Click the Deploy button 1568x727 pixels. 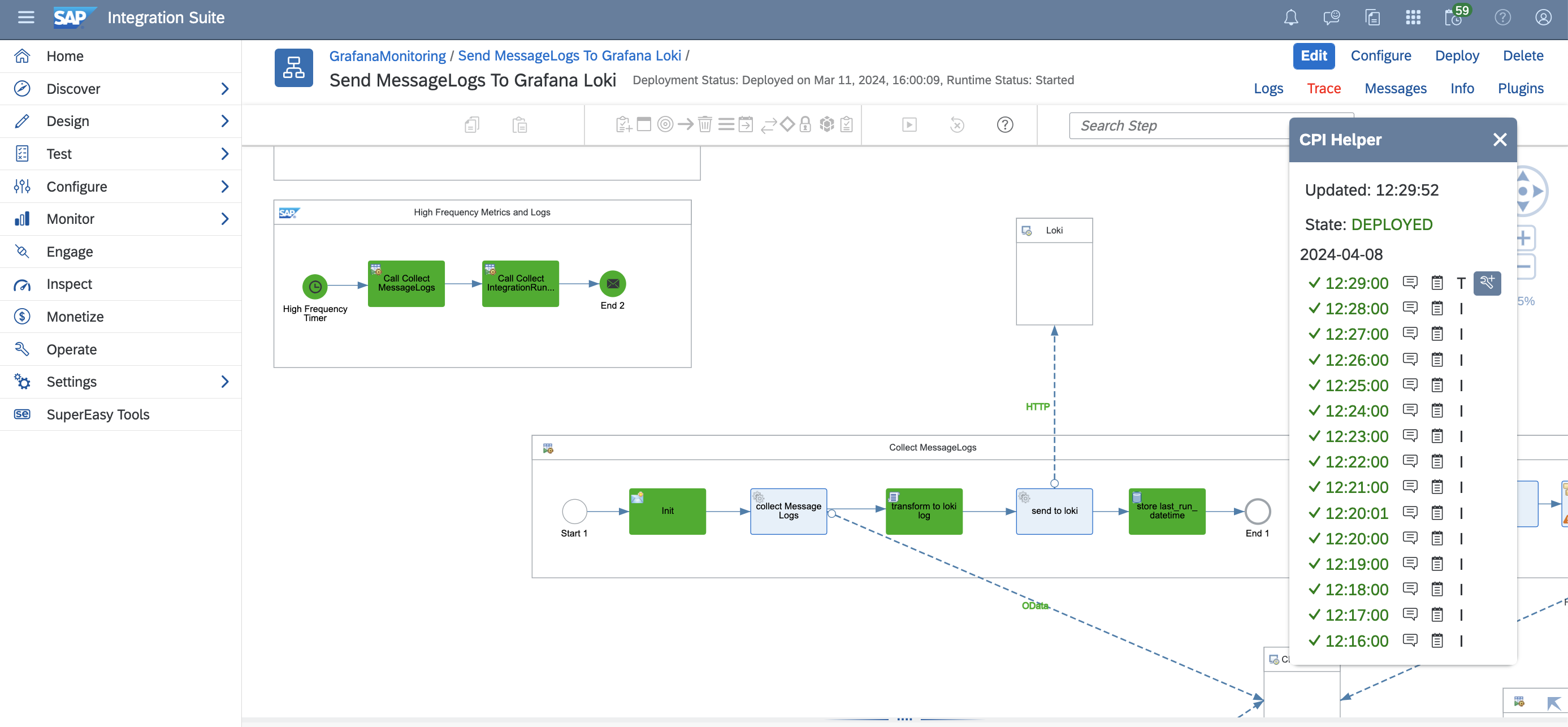1457,55
